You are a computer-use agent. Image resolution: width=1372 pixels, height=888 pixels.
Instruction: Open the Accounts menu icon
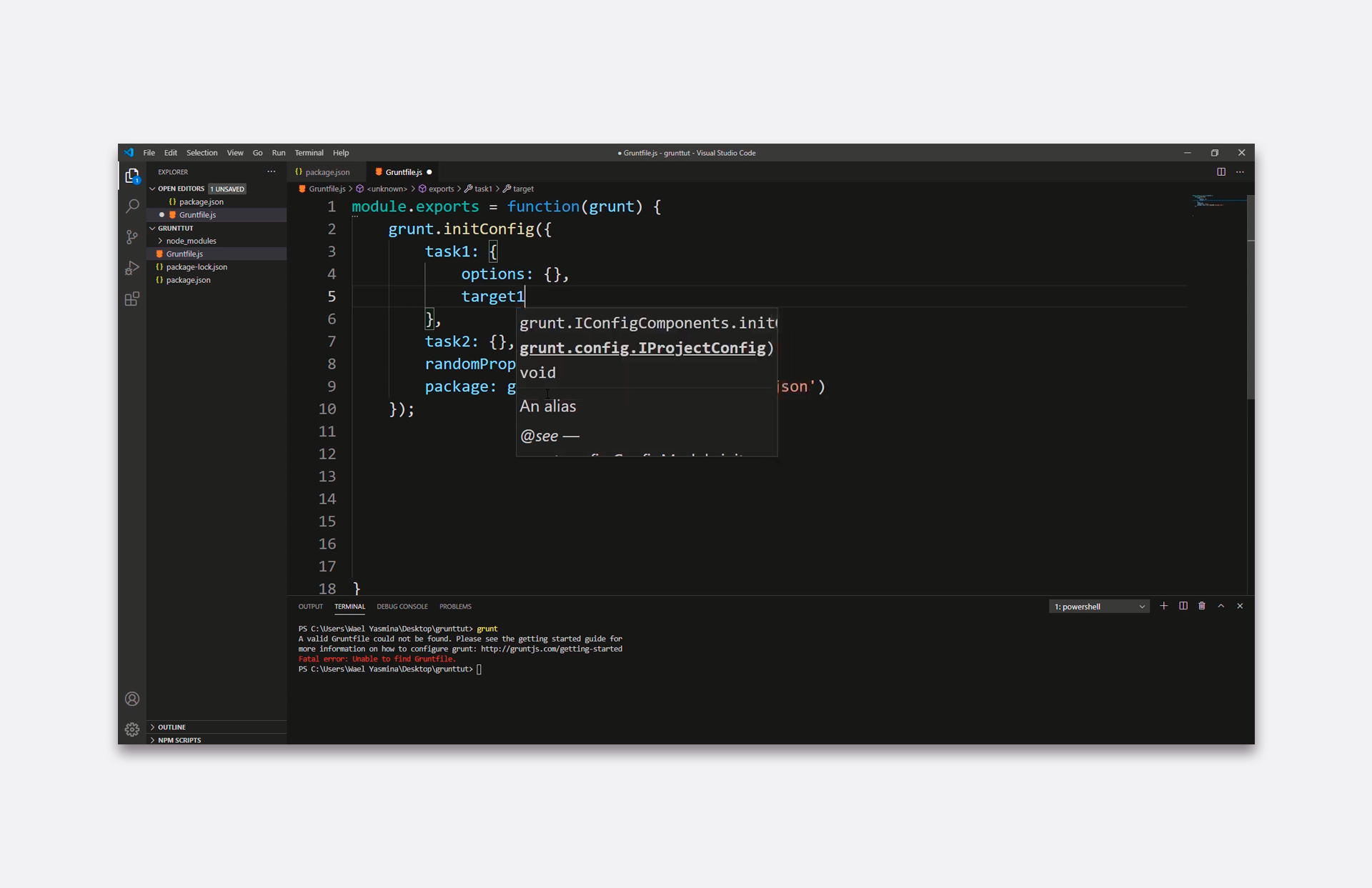[x=132, y=699]
